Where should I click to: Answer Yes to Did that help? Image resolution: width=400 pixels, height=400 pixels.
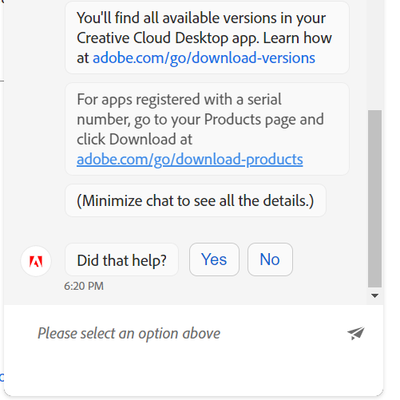(x=214, y=259)
